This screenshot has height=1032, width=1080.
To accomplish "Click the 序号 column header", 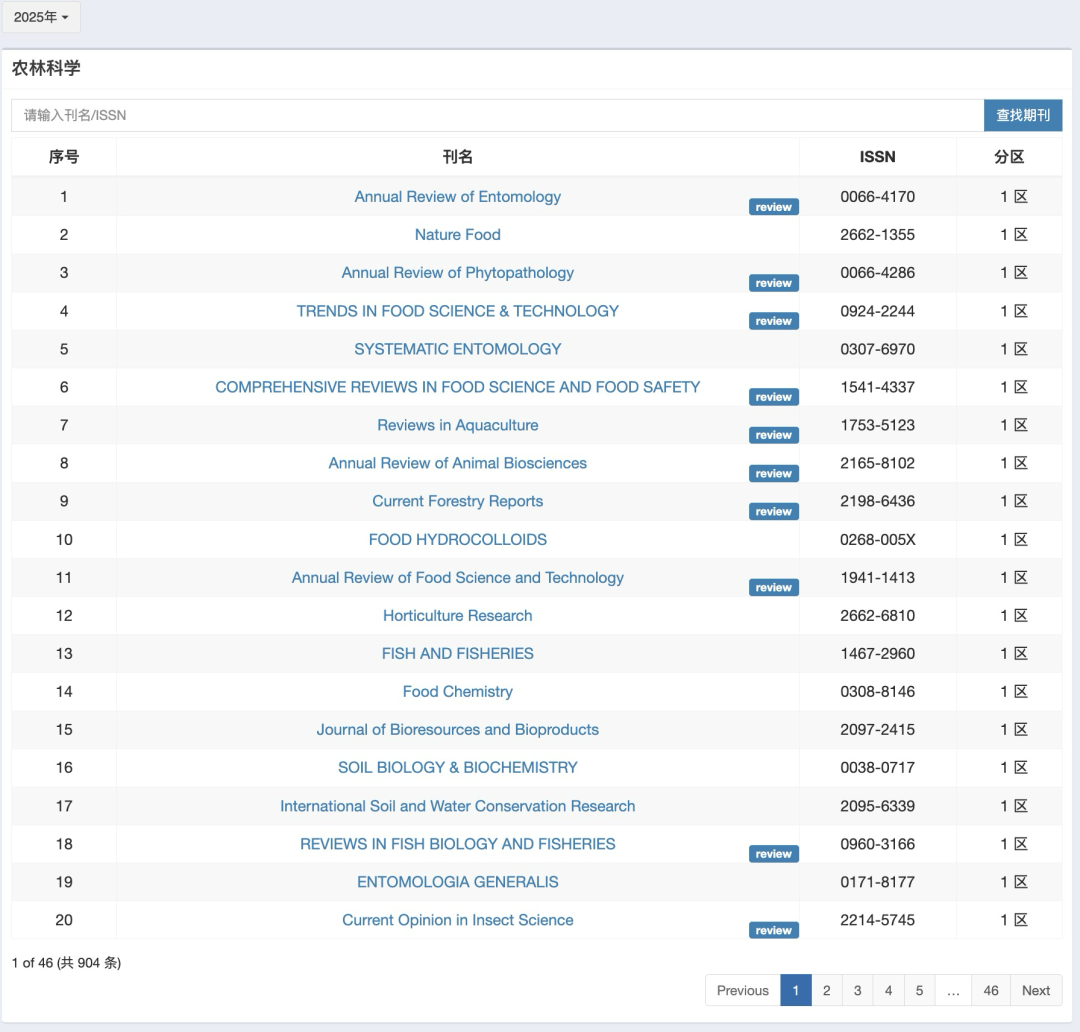I will tap(63, 157).
